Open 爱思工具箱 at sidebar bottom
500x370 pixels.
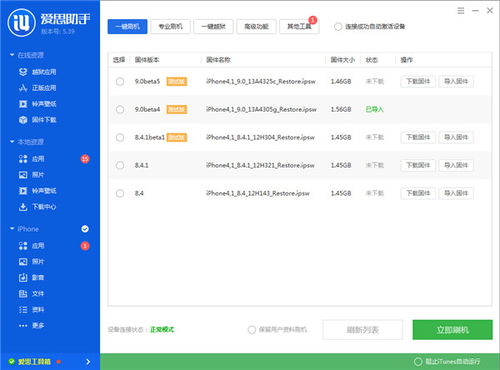point(34,361)
